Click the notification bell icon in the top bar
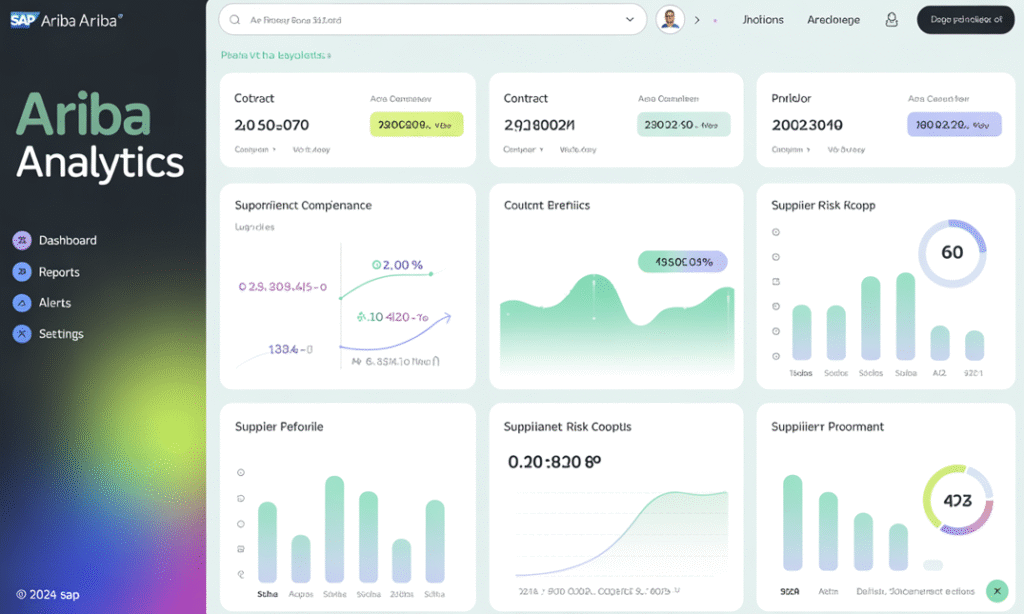The width and height of the screenshot is (1024, 614). pos(891,20)
